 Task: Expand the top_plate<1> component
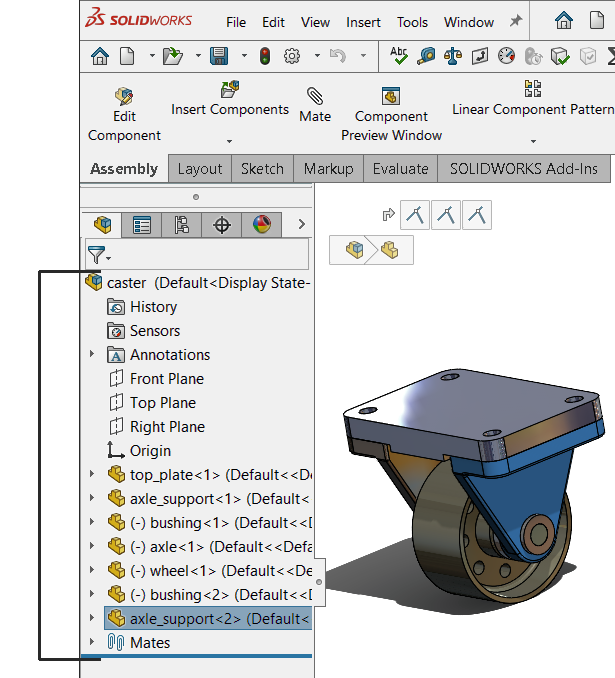(92, 475)
